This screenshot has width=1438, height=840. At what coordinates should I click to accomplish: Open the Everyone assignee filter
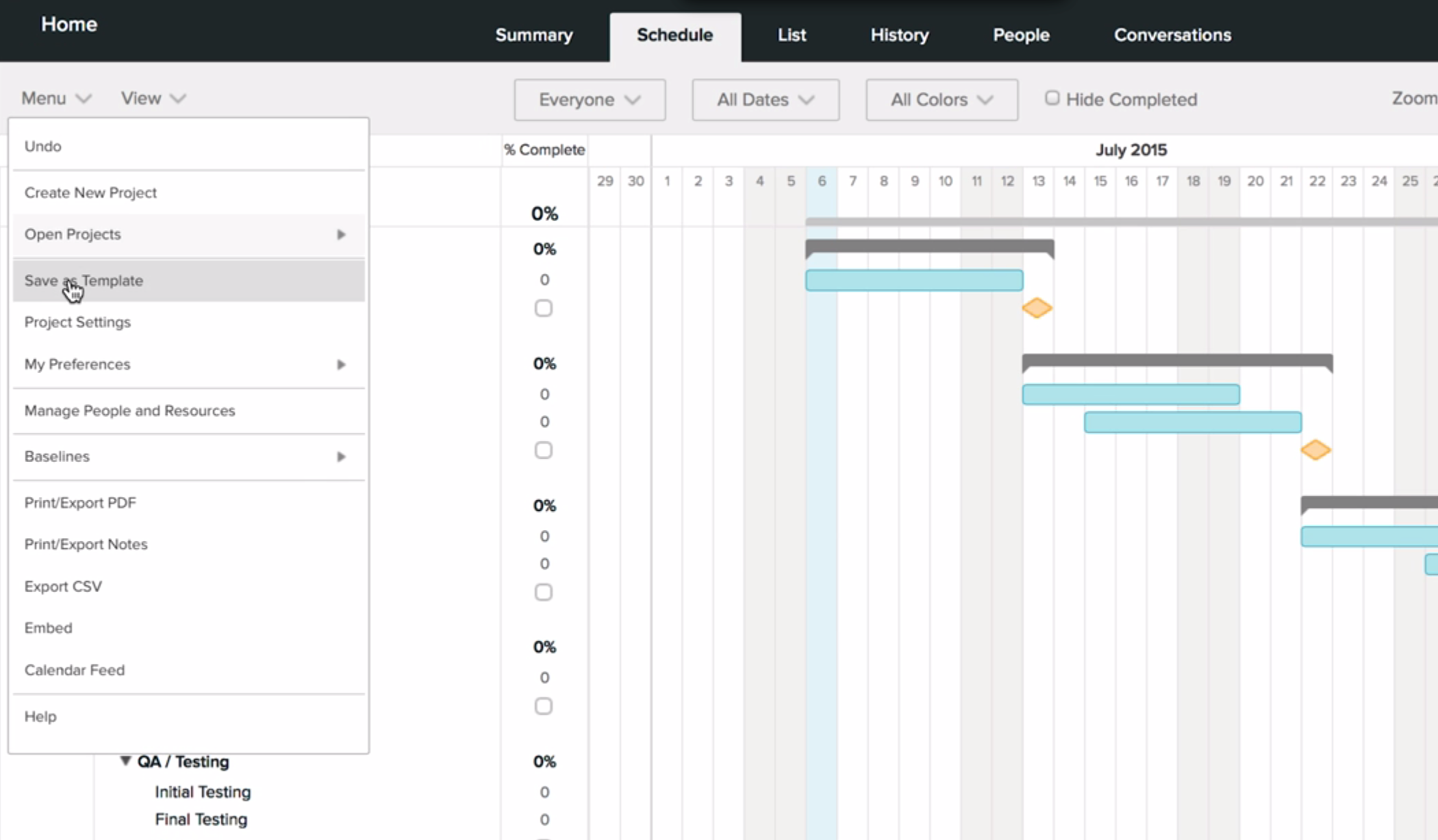click(x=589, y=99)
